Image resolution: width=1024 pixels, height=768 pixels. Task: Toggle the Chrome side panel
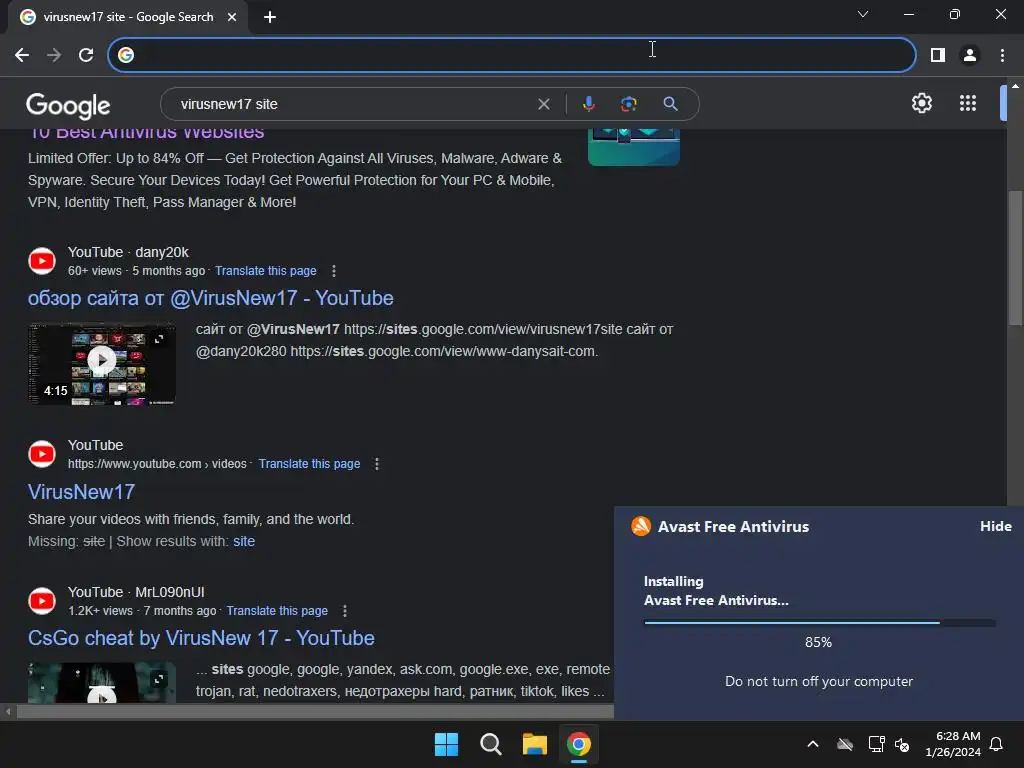[x=938, y=55]
